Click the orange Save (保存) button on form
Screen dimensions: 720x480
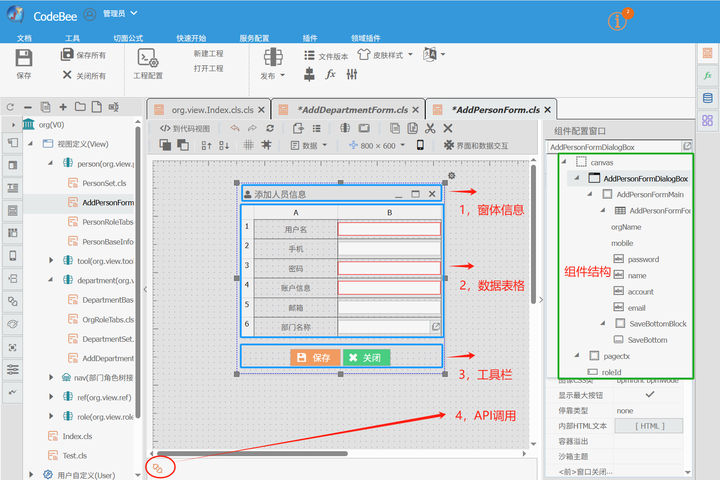315,357
